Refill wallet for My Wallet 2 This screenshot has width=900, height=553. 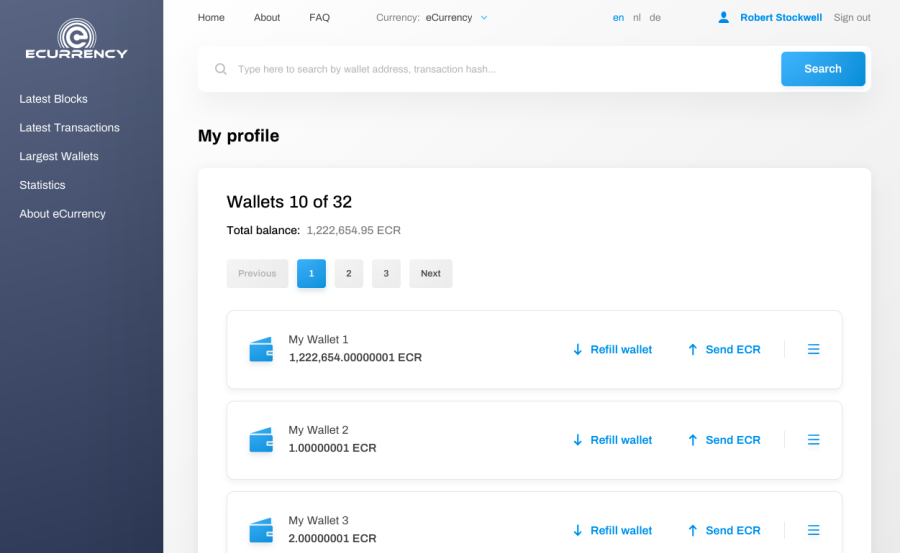(612, 440)
